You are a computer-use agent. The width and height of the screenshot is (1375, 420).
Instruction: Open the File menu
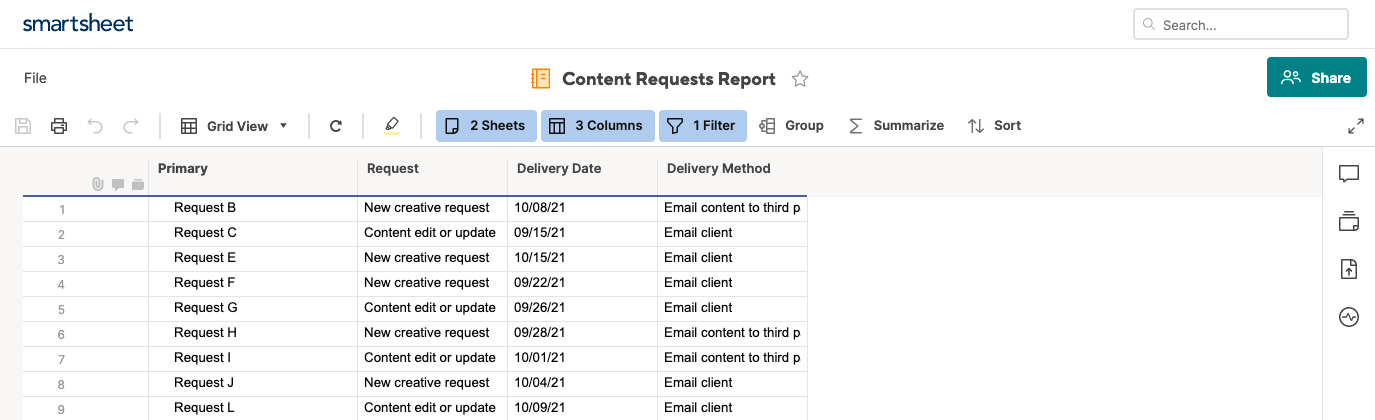(x=35, y=78)
